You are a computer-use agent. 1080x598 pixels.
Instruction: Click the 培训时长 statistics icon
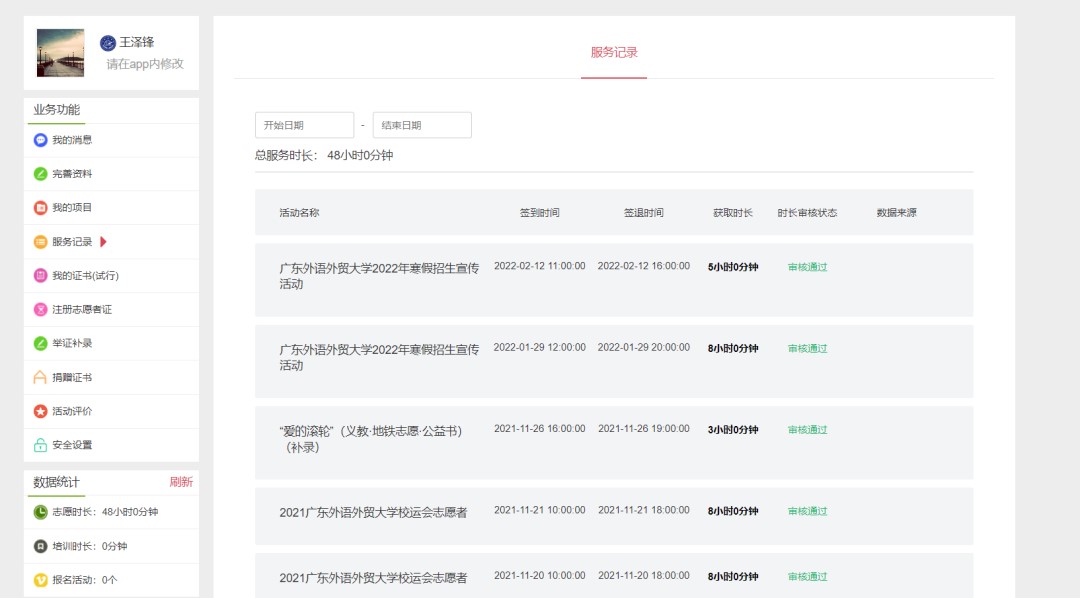pyautogui.click(x=41, y=546)
